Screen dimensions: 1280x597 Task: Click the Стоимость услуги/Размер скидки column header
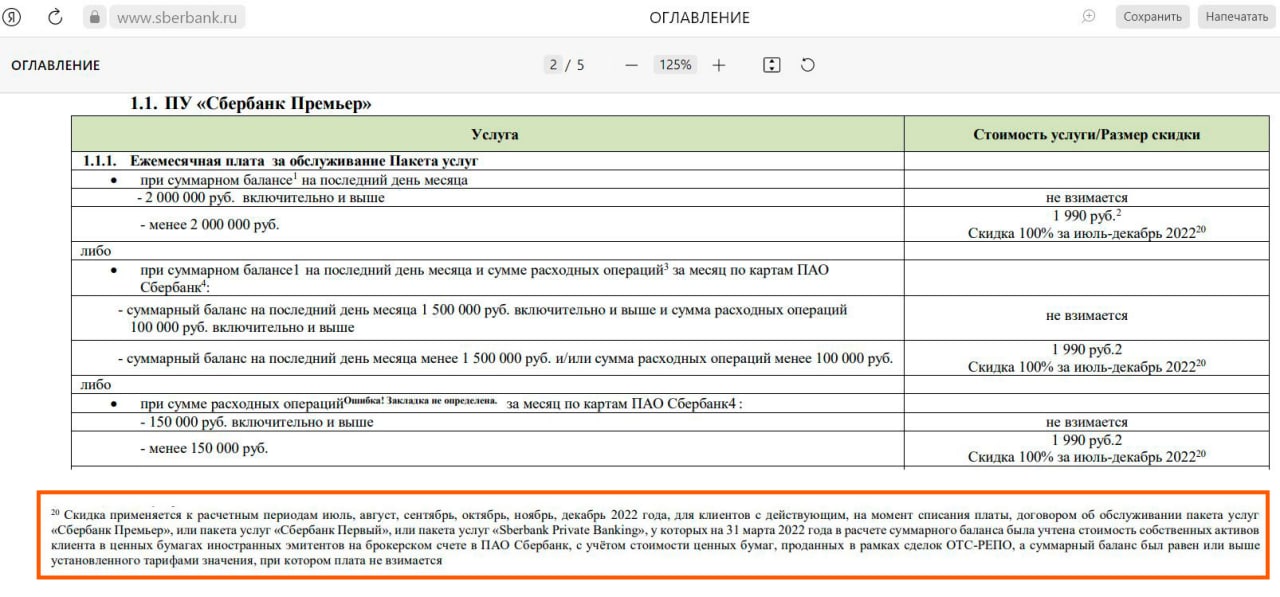coord(1087,134)
